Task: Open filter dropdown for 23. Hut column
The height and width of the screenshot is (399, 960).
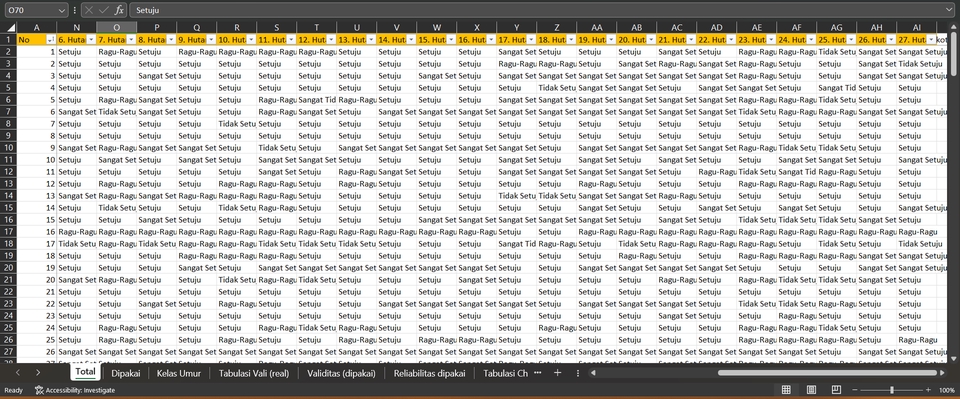Action: click(x=771, y=39)
